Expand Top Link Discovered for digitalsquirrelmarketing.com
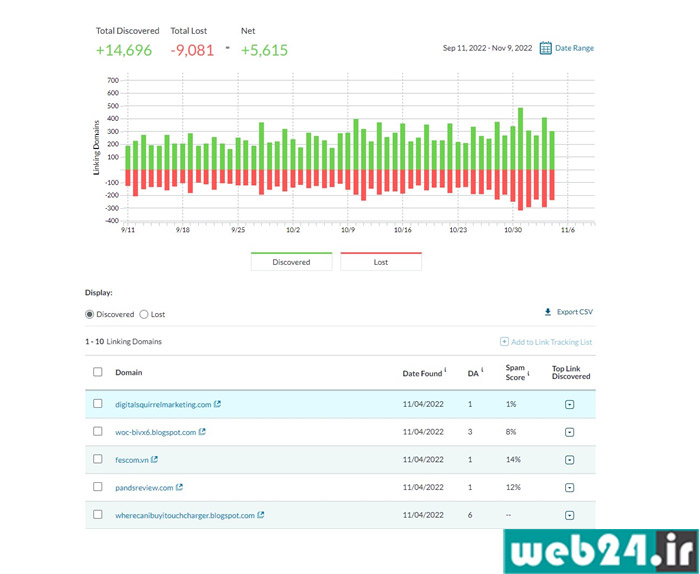Viewport: 700px width, 574px height. tap(570, 404)
